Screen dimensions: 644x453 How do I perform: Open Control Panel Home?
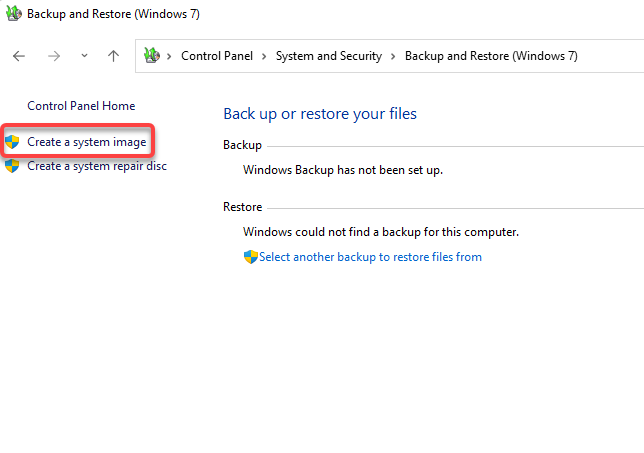click(x=81, y=106)
